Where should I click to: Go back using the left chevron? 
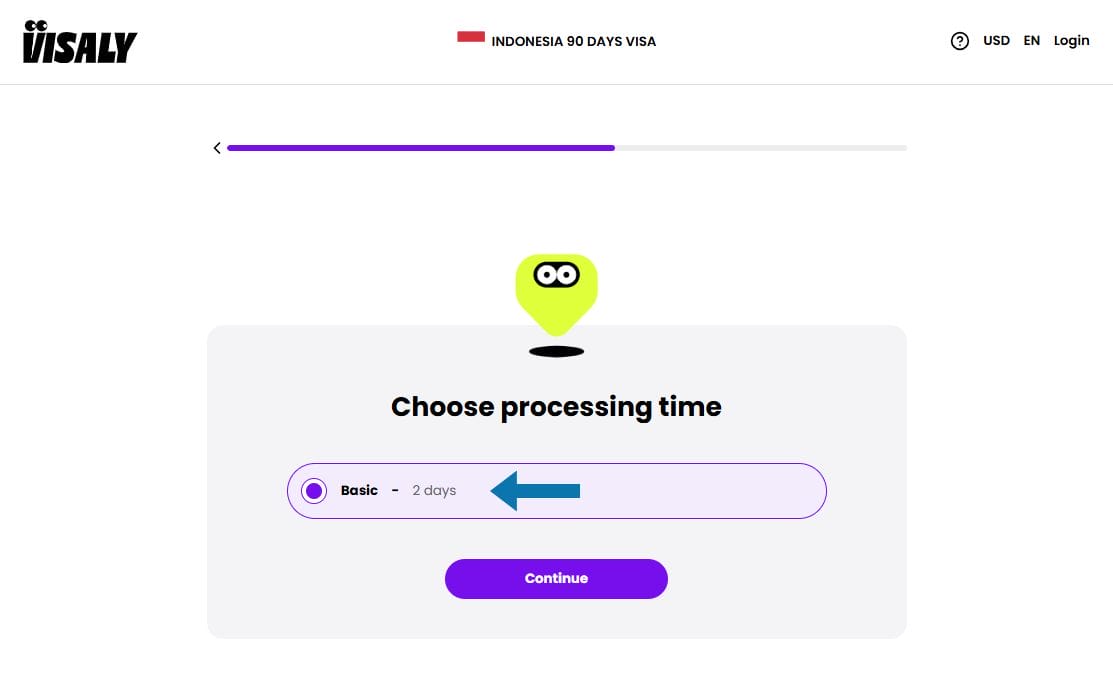coord(217,148)
